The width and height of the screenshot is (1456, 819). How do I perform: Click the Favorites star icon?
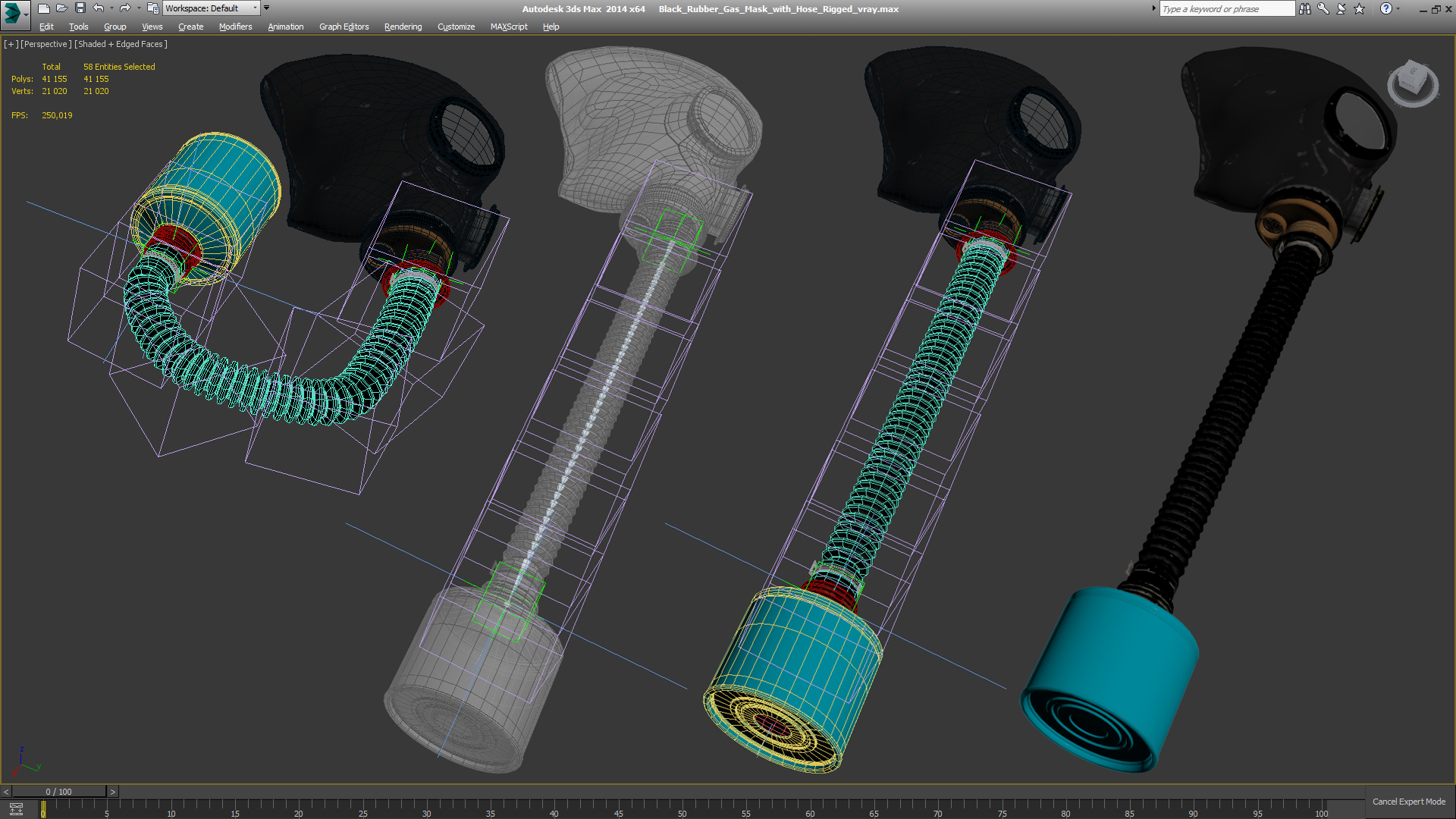[1359, 8]
